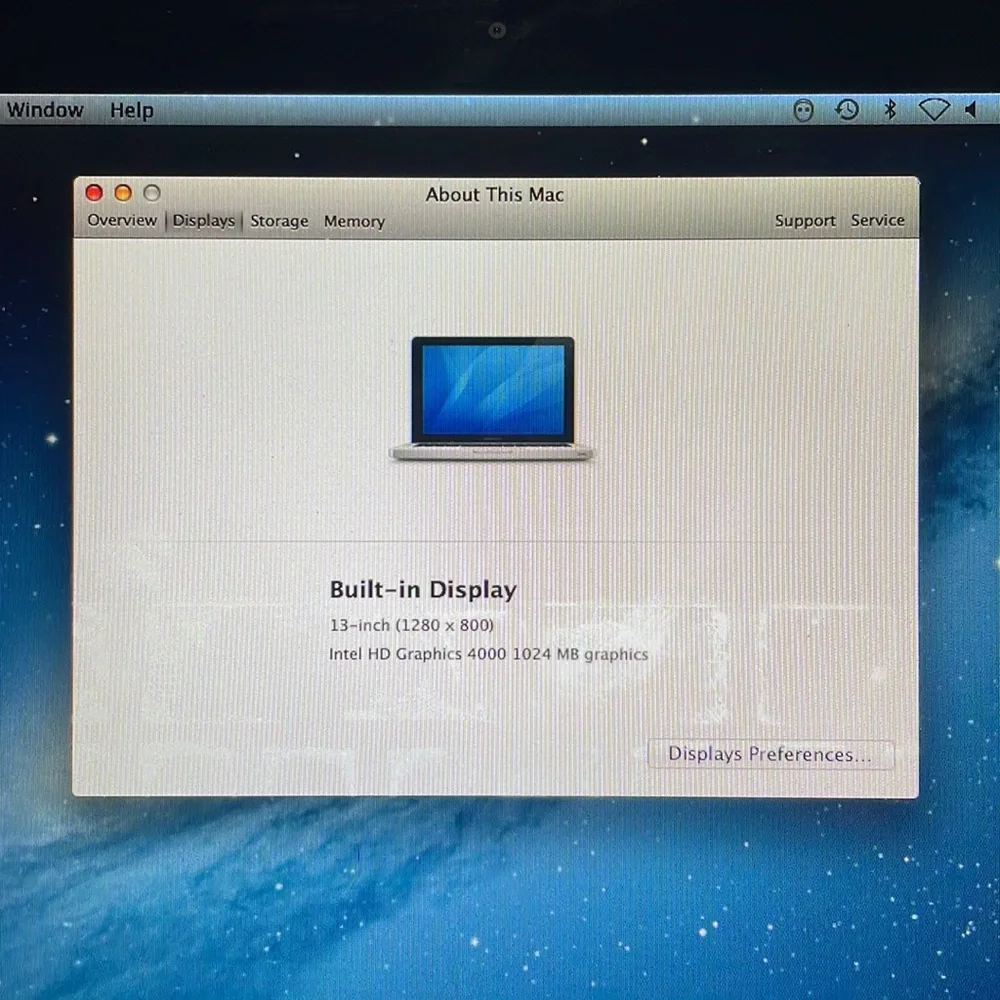Click the Displays Preferences button

click(770, 754)
